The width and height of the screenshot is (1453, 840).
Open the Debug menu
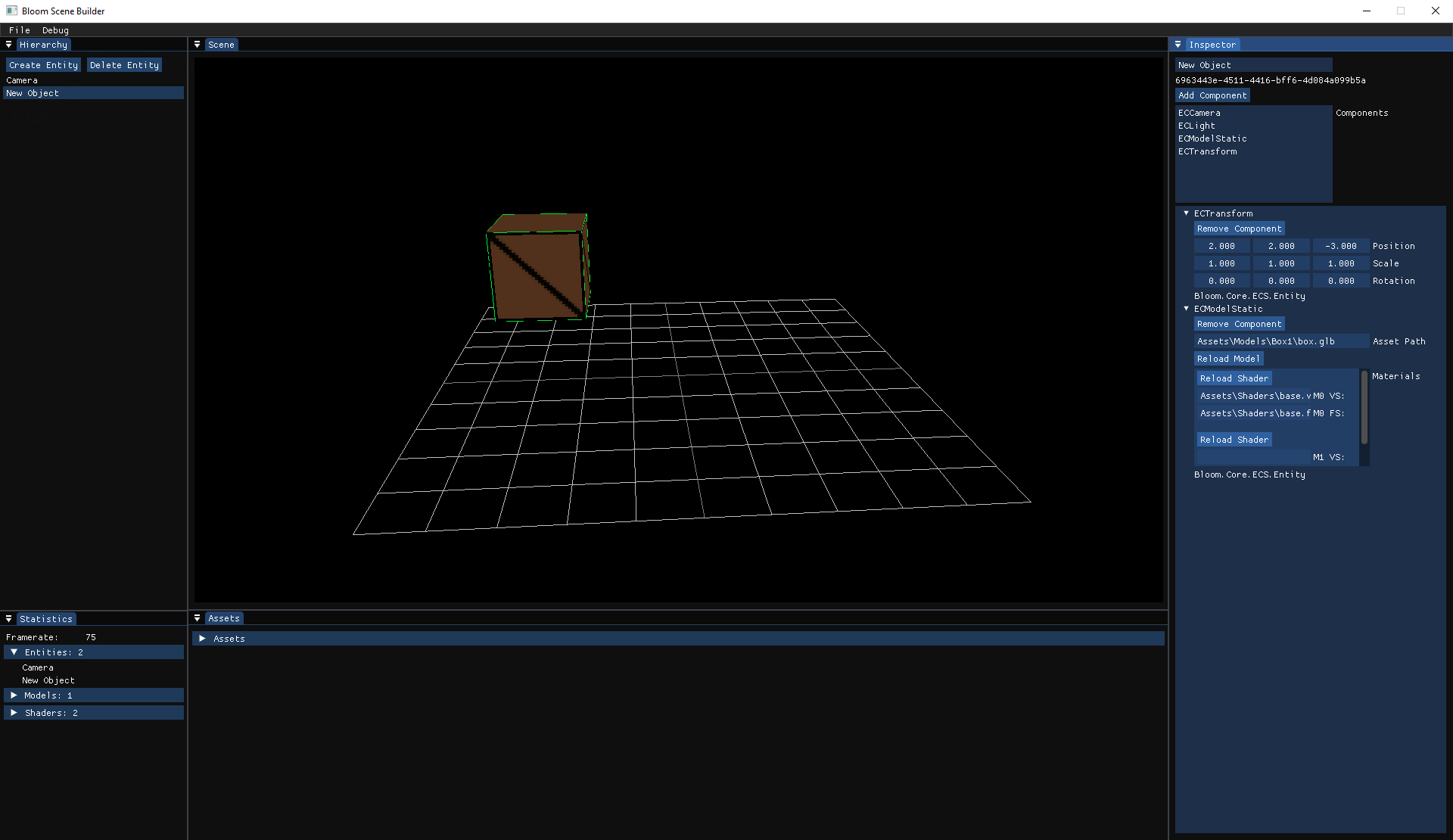click(x=55, y=30)
